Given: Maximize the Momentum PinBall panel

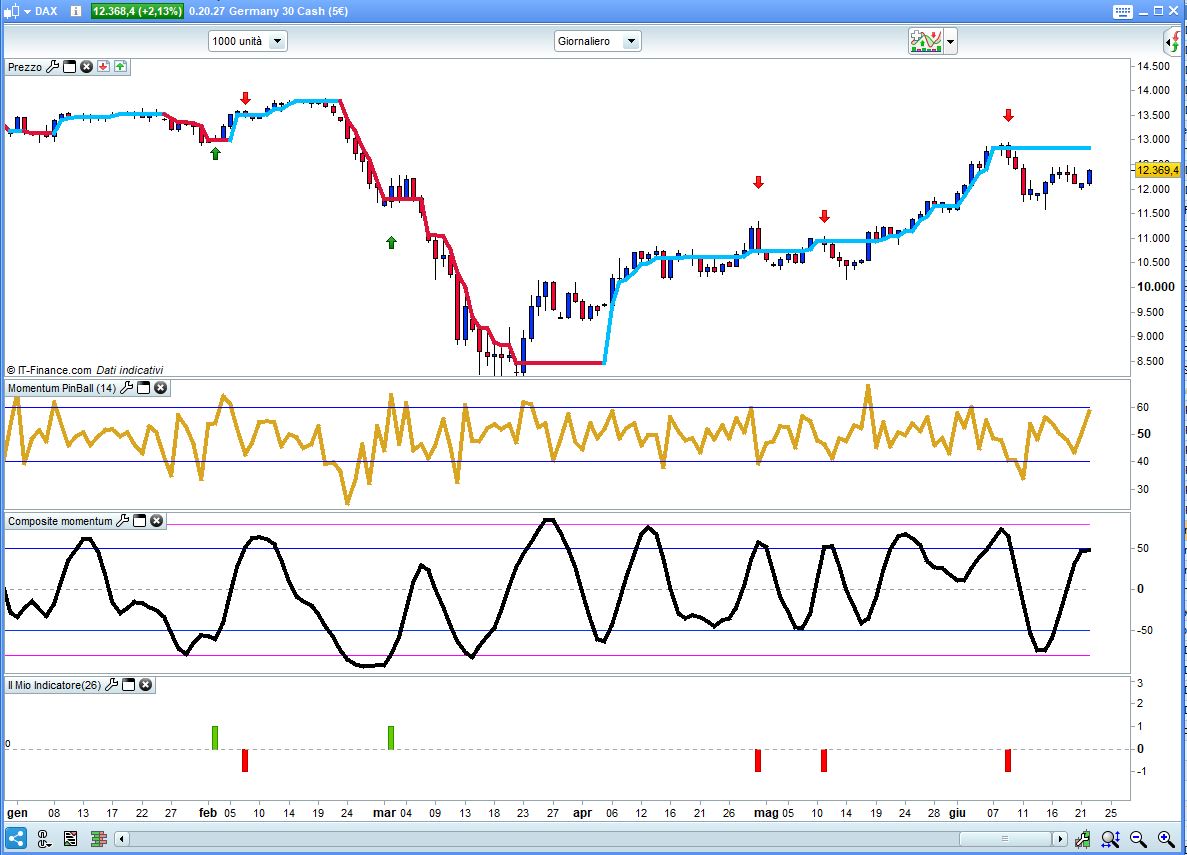Looking at the screenshot, I should [144, 388].
